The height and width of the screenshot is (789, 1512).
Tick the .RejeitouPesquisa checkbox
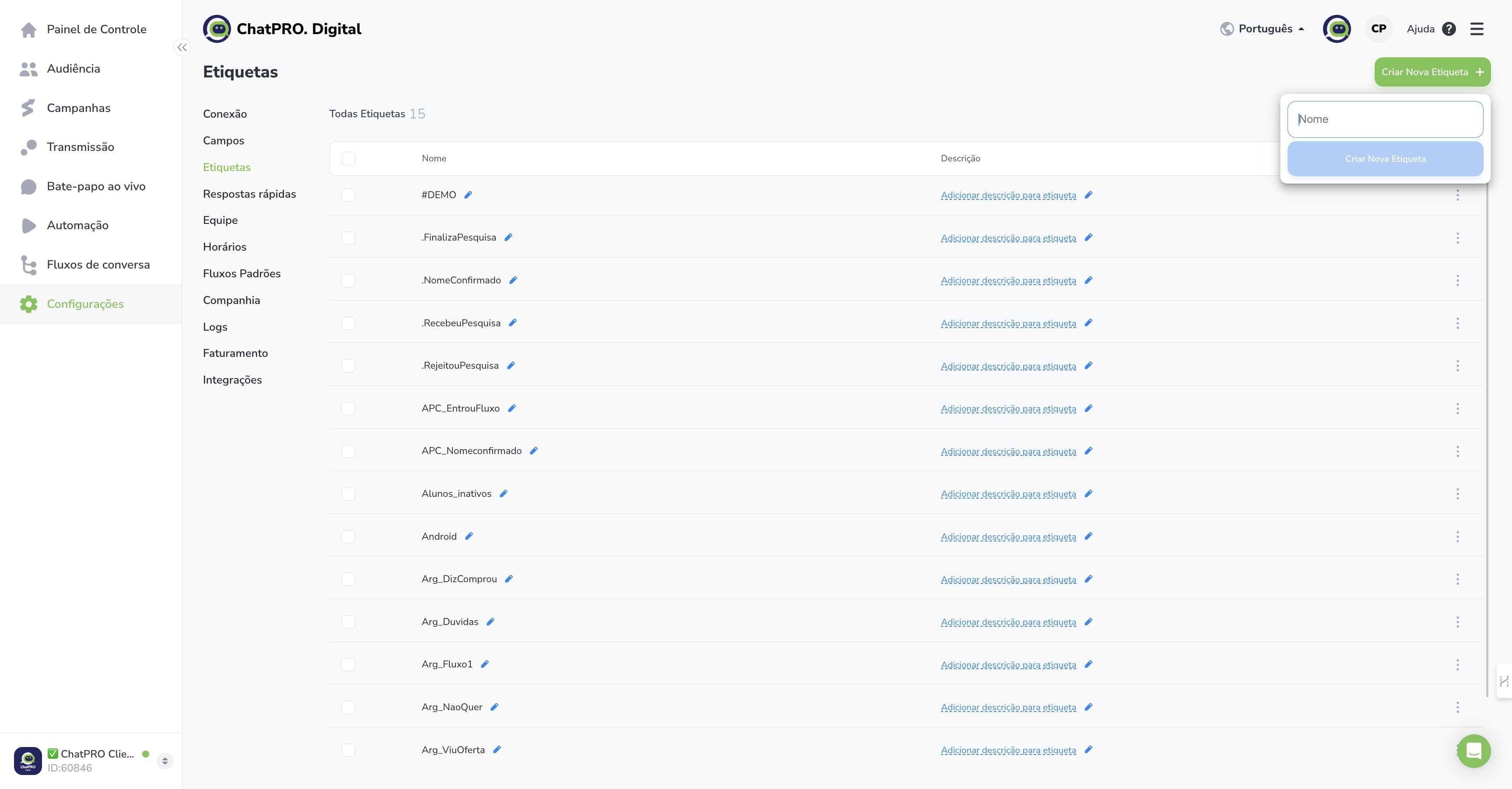[x=348, y=366]
